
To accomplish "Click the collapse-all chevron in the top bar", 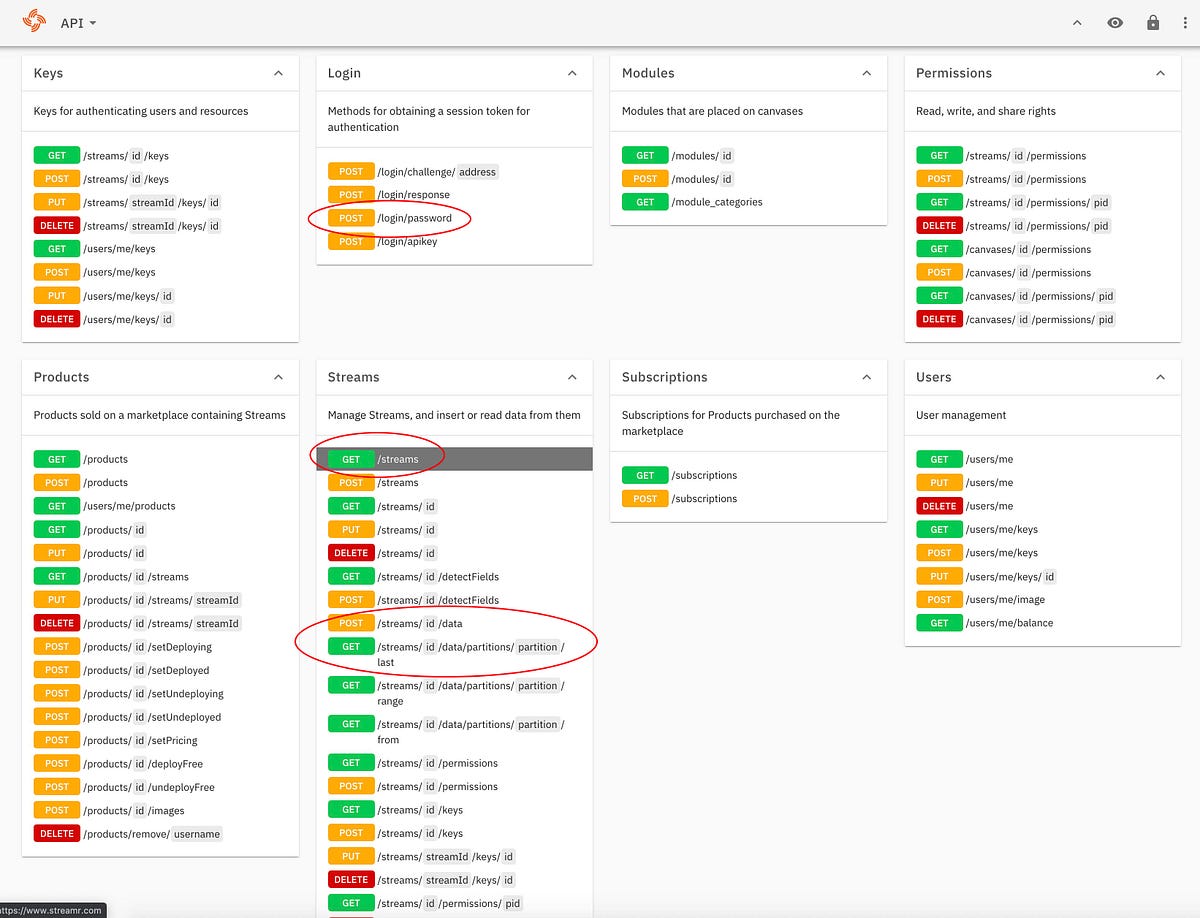I will point(1078,22).
